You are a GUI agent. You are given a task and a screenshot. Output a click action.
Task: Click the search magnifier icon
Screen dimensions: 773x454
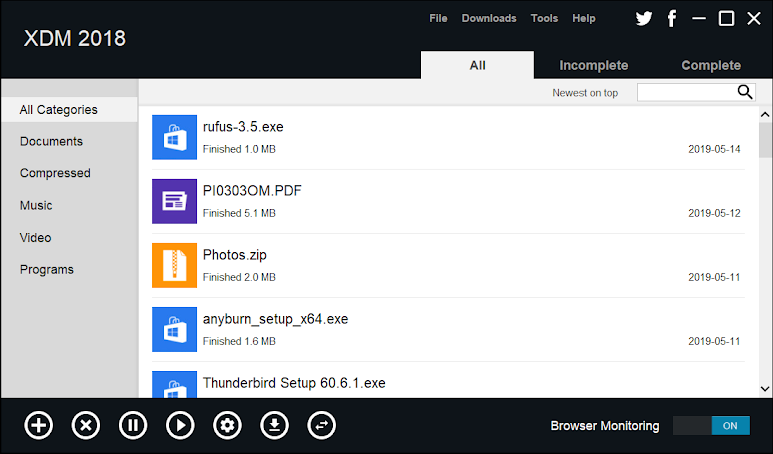[745, 92]
